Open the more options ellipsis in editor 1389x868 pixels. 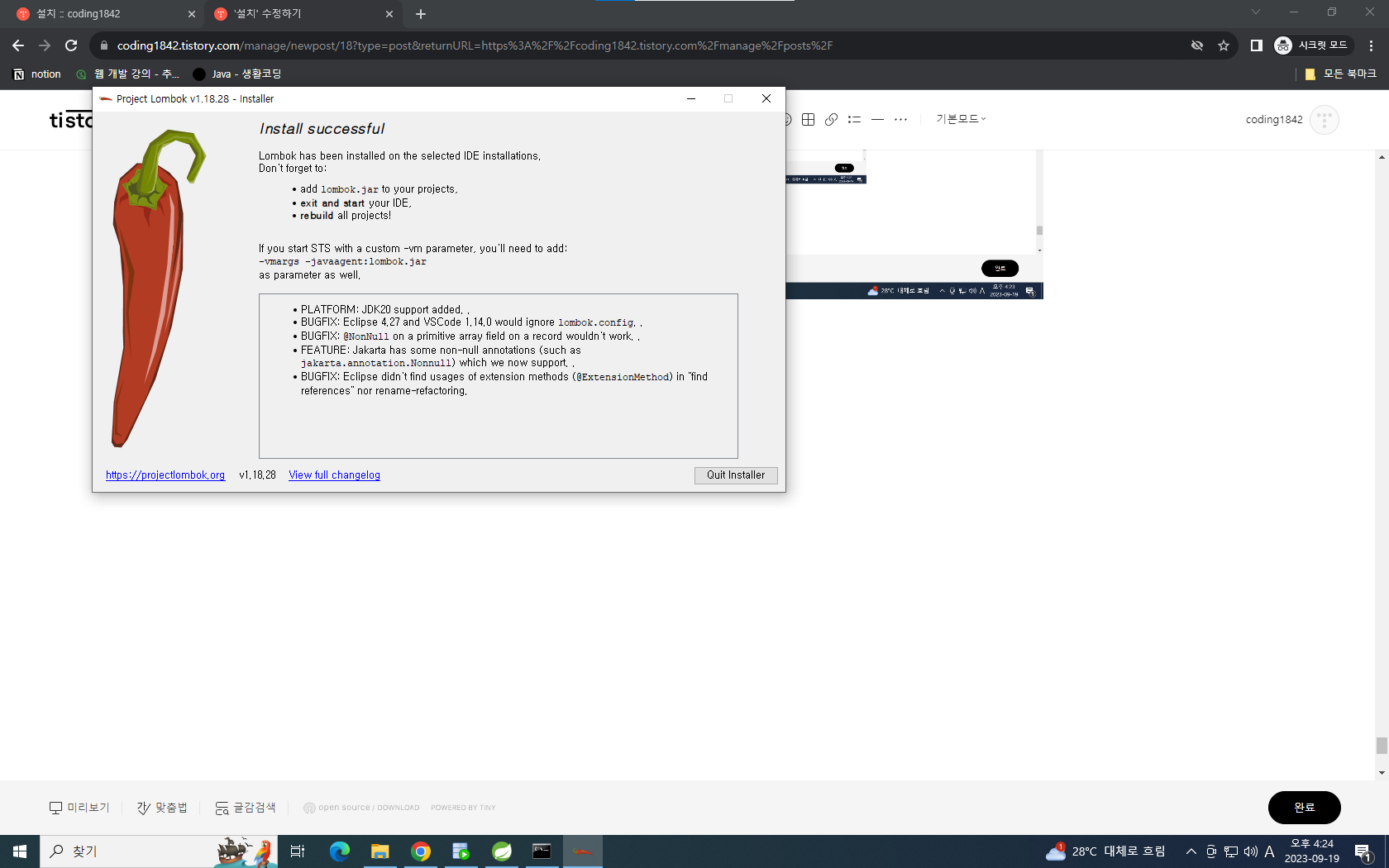[901, 119]
